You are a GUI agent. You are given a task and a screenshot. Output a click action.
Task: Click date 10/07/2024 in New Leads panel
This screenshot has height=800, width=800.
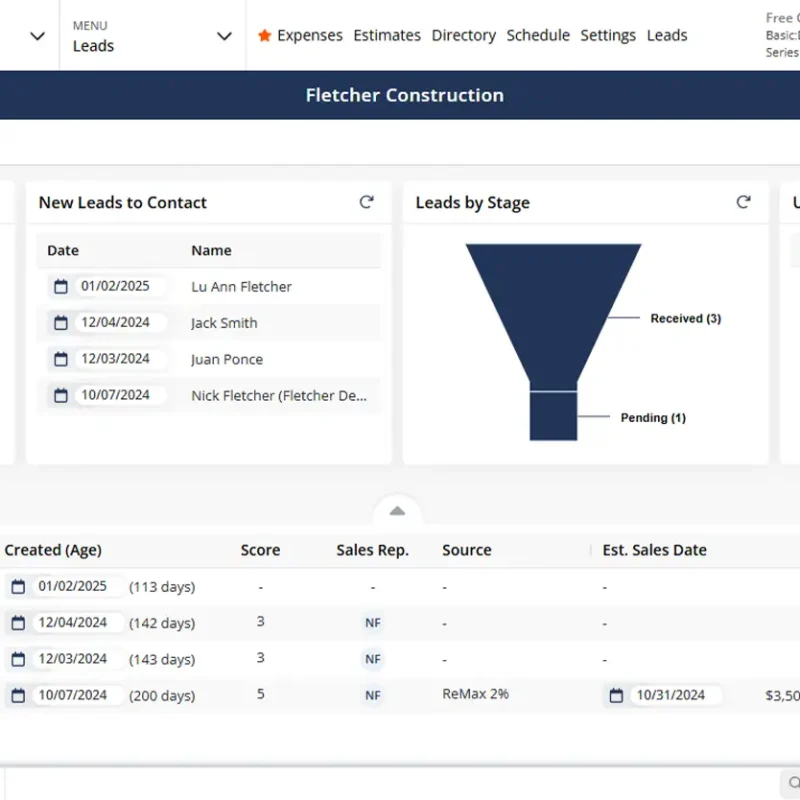pos(115,394)
